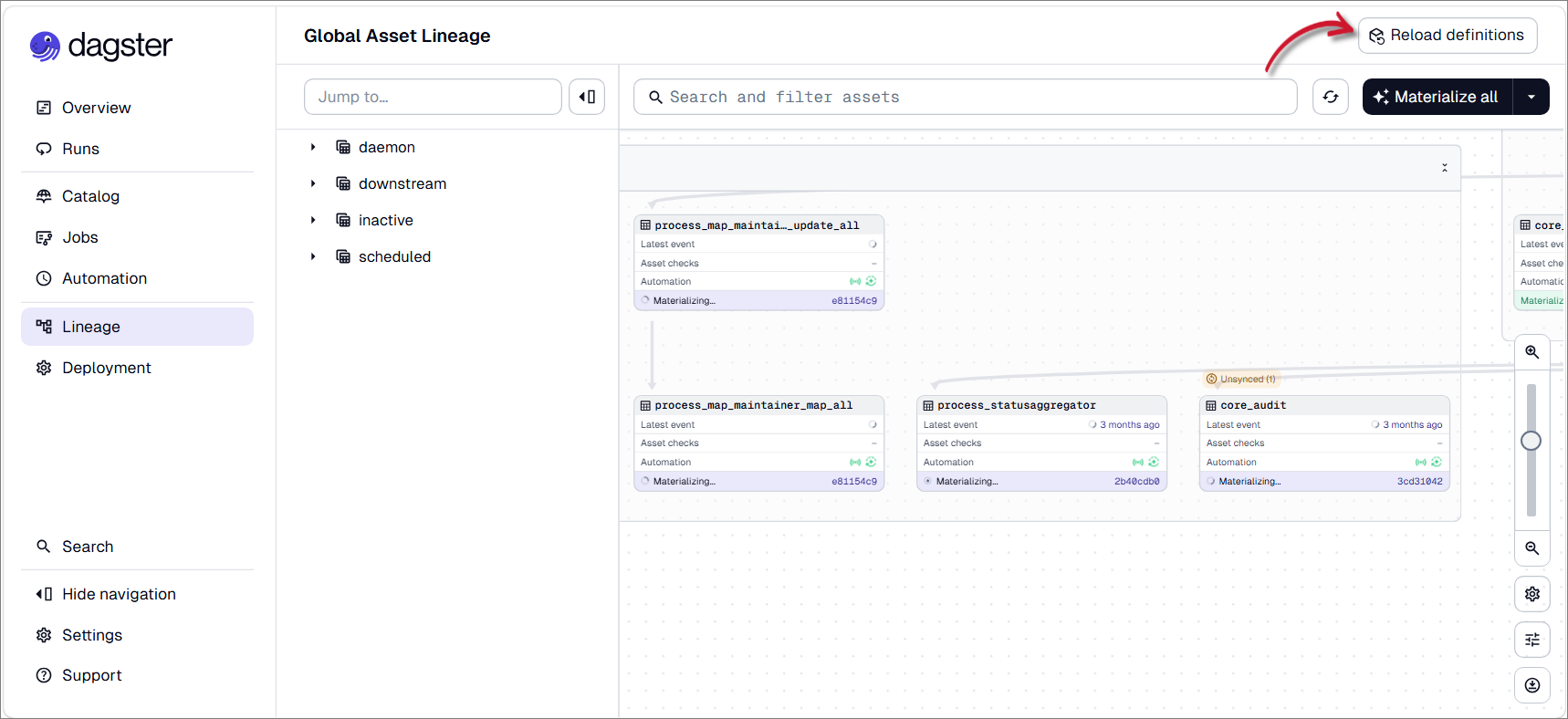This screenshot has height=719, width=1568.
Task: Select the downstream tree row
Action: [447, 183]
